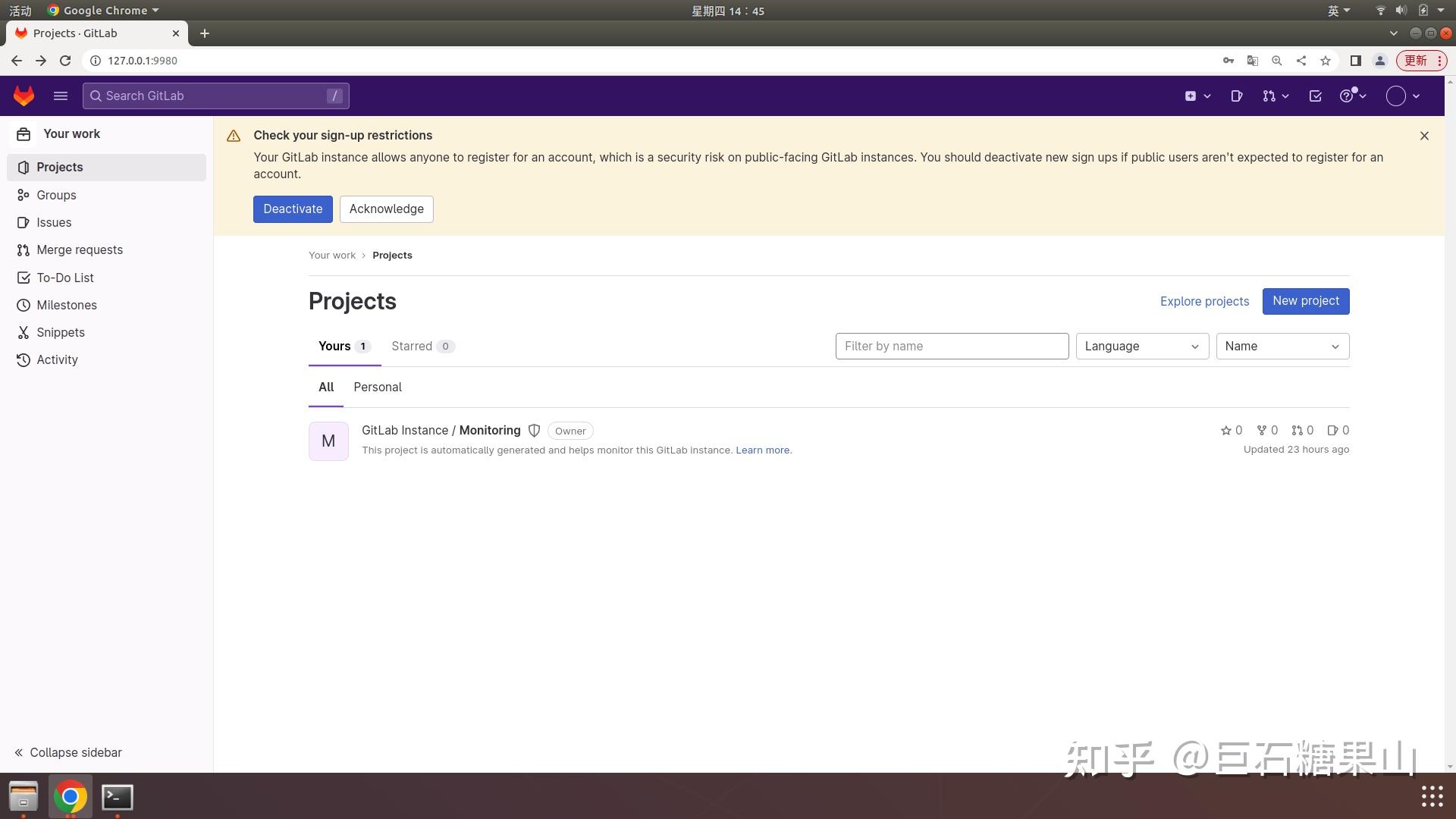The height and width of the screenshot is (819, 1456).
Task: Open the Files app in dock
Action: pos(24,796)
